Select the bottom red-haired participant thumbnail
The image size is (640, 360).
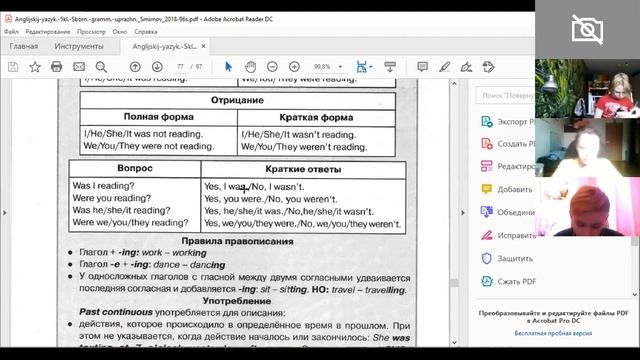coord(587,207)
